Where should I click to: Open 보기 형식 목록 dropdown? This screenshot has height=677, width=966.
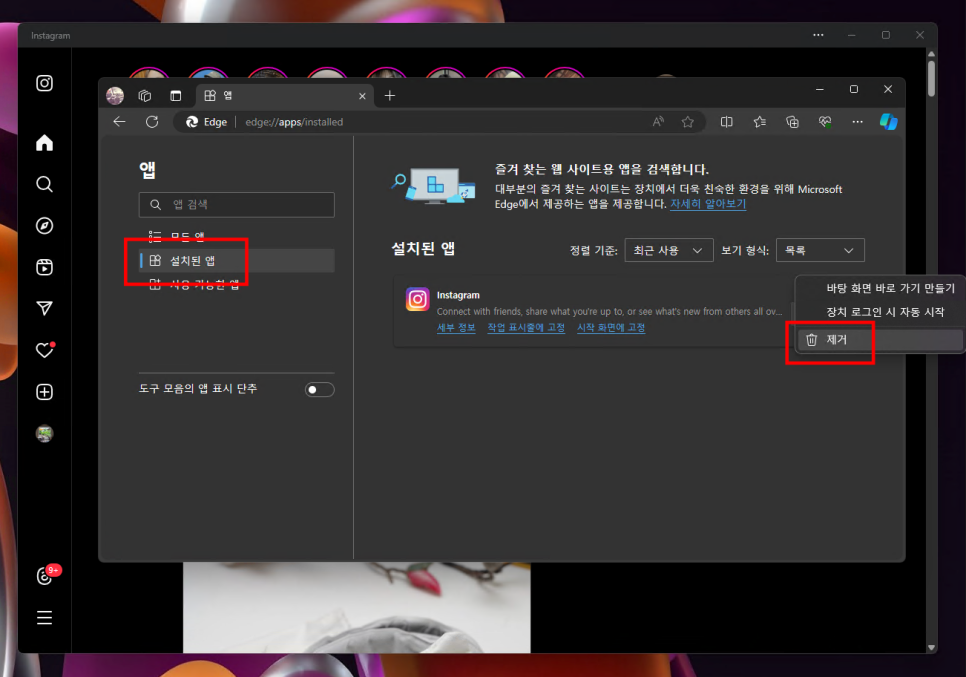(820, 250)
